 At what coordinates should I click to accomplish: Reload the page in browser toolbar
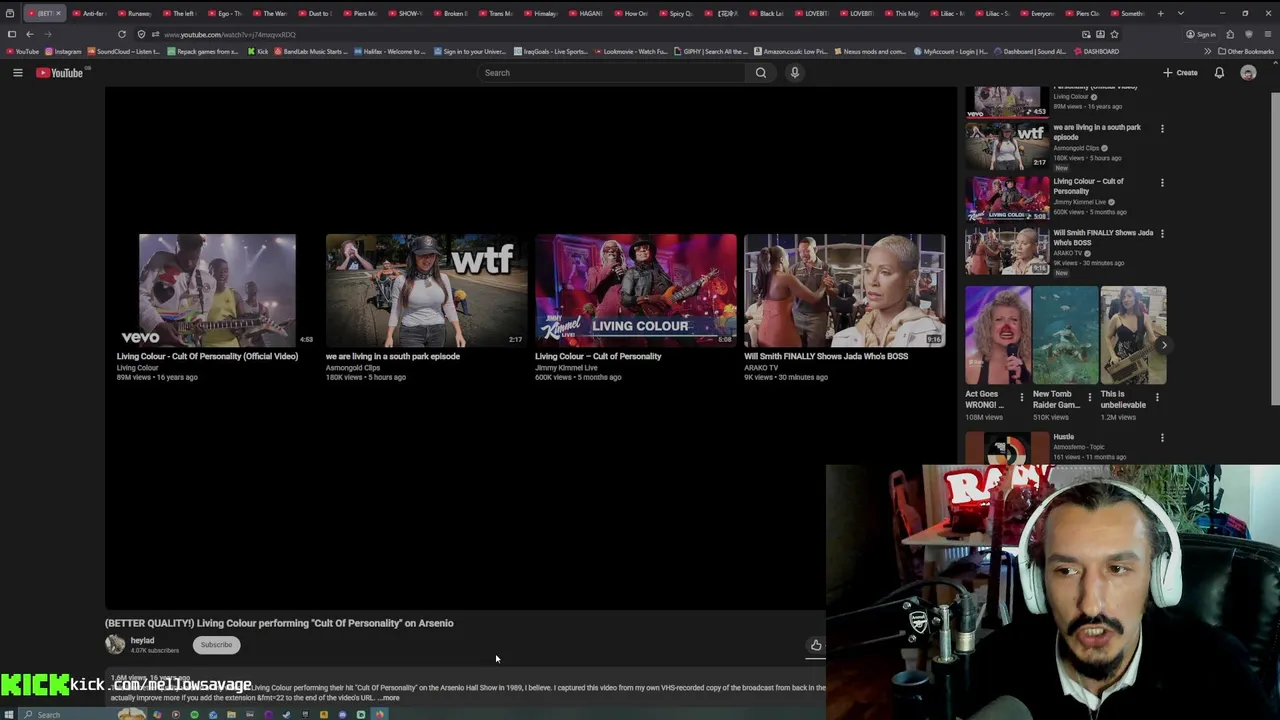click(x=122, y=34)
